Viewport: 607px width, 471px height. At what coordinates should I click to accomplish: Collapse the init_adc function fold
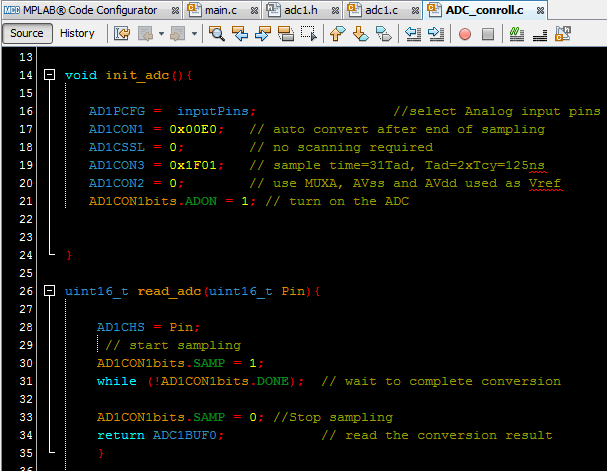pyautogui.click(x=50, y=74)
